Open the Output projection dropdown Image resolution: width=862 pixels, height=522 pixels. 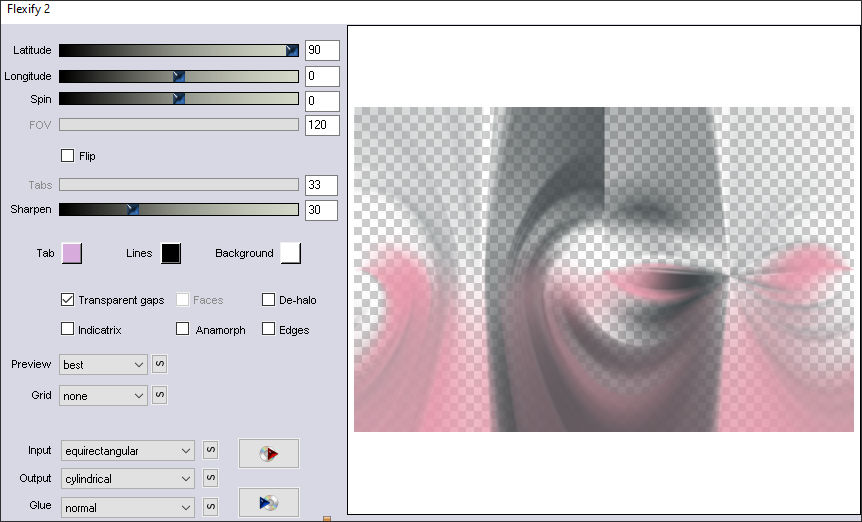[128, 479]
